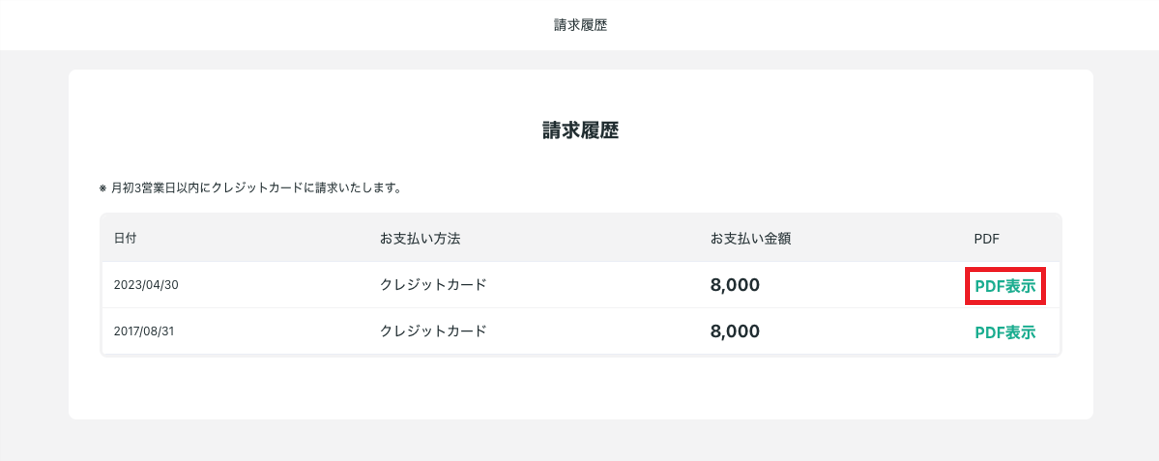The width and height of the screenshot is (1159, 461).
Task: Click the 請求履歴 title in top bar
Action: (x=580, y=25)
